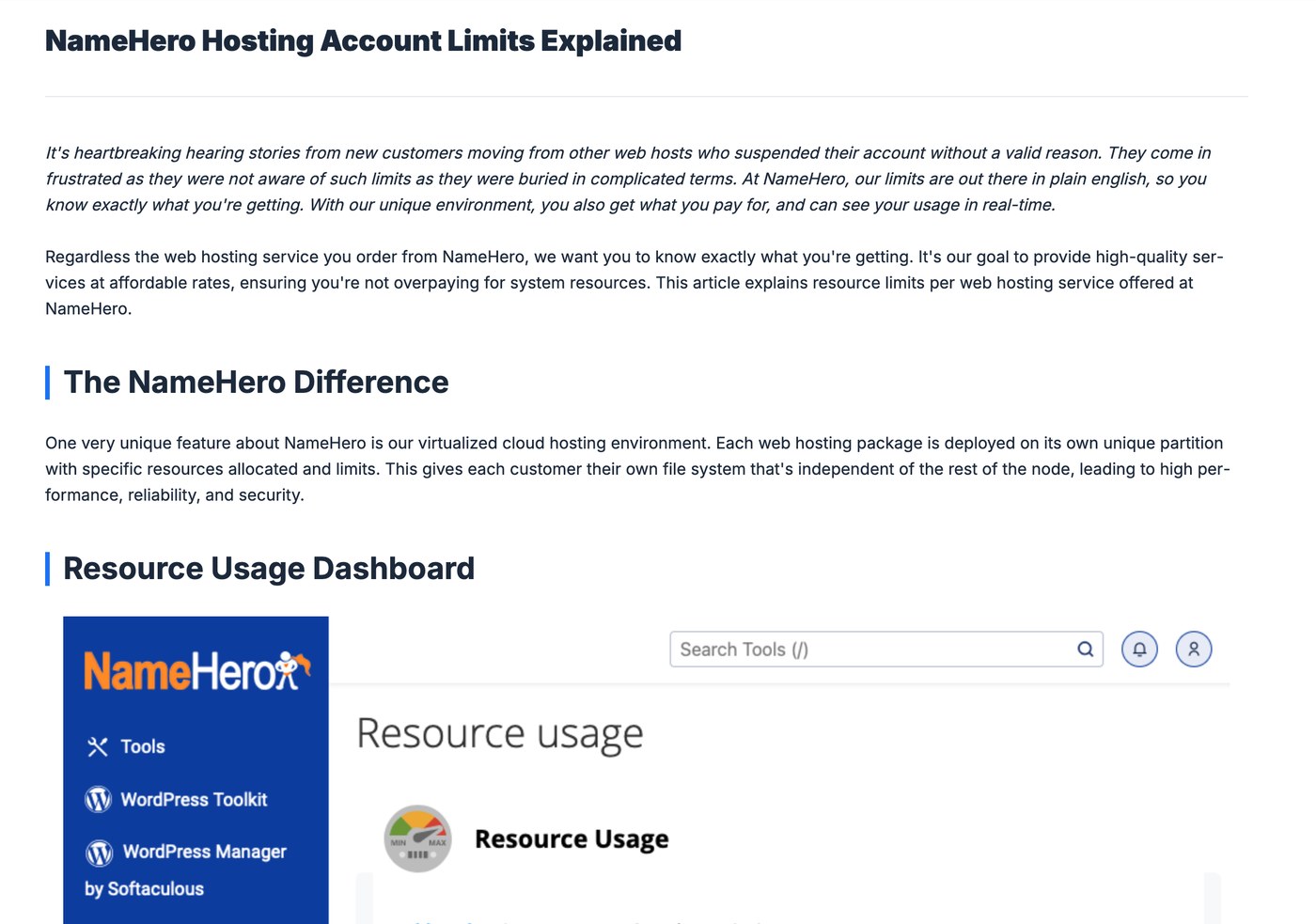Click the Resource Usage gauge icon
Viewport: 1316px width, 924px height.
(x=417, y=838)
